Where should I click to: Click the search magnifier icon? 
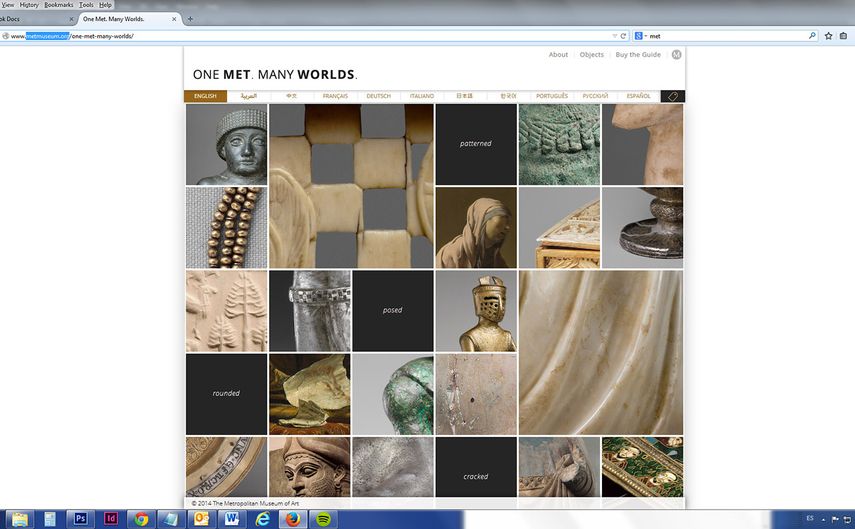pos(812,36)
